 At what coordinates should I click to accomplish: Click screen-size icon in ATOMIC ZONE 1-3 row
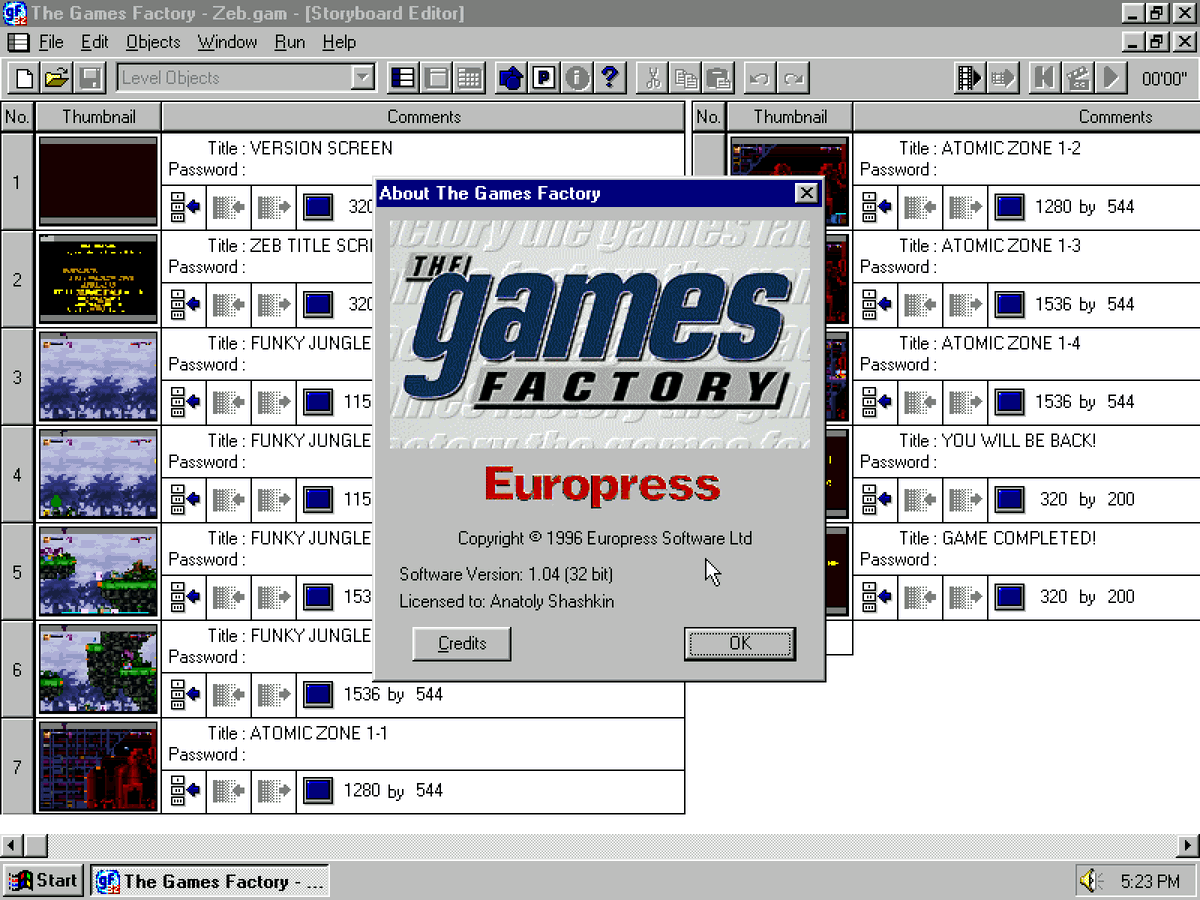tap(1010, 304)
